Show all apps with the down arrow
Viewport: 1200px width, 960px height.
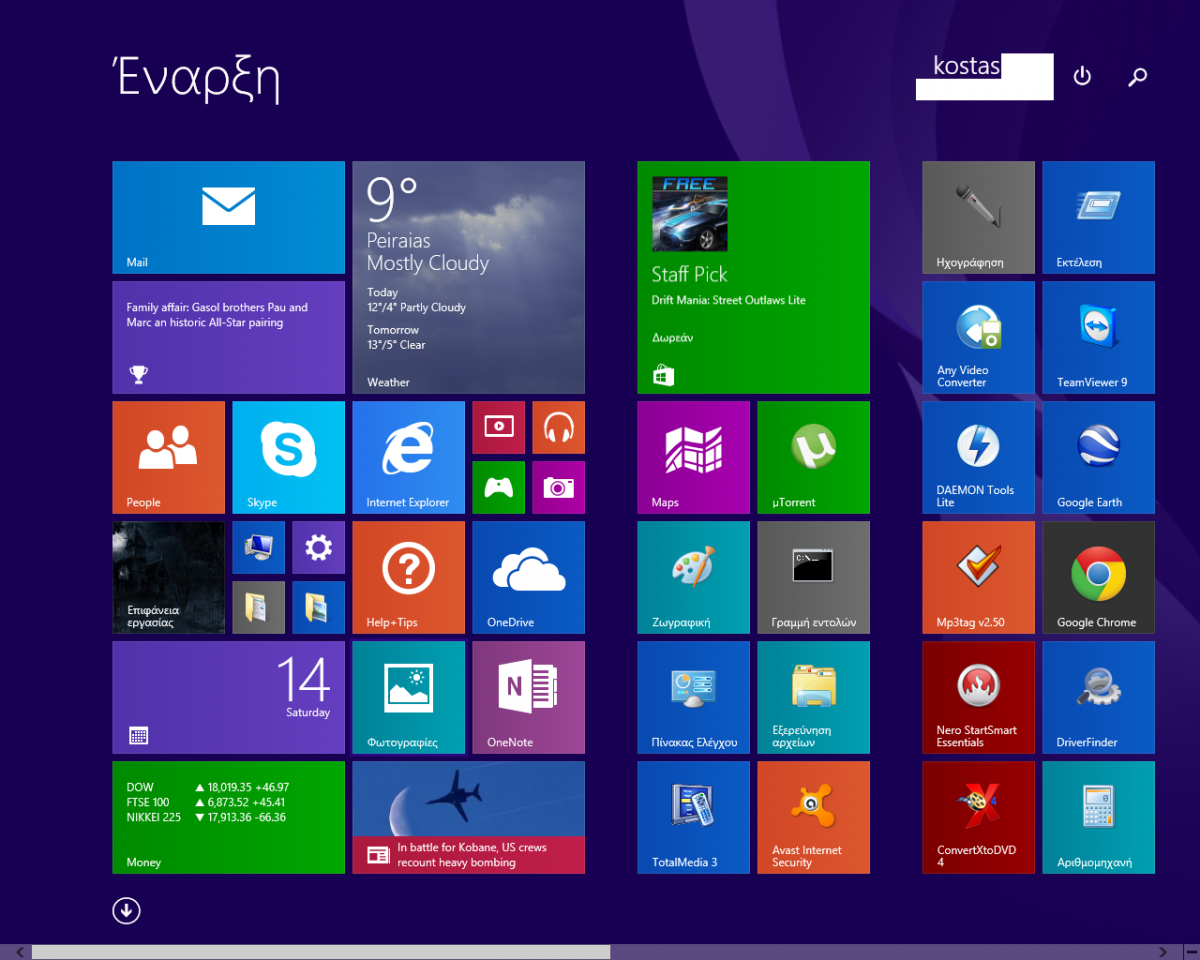pos(126,910)
